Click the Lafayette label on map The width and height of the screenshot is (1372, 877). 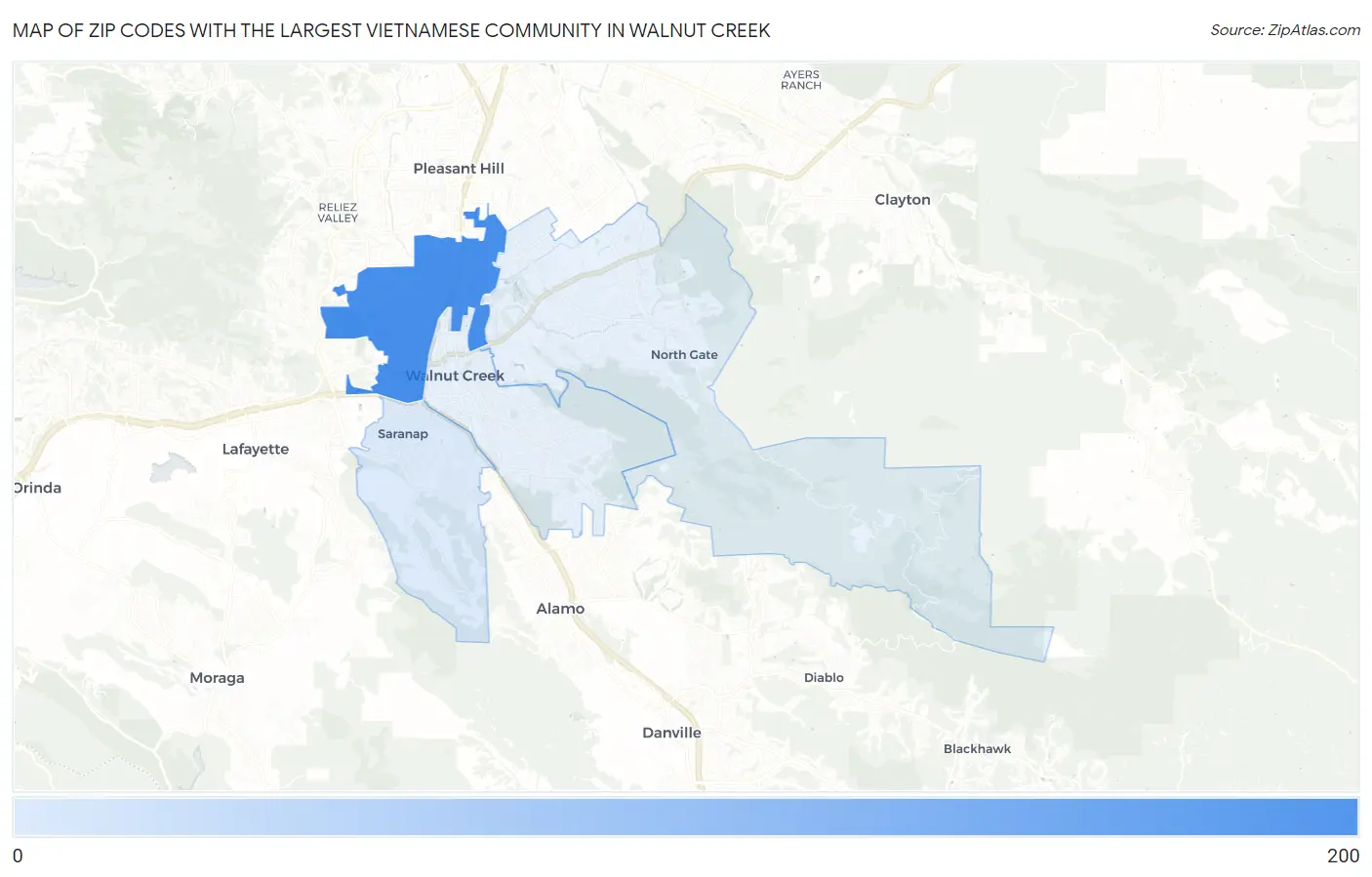point(256,449)
